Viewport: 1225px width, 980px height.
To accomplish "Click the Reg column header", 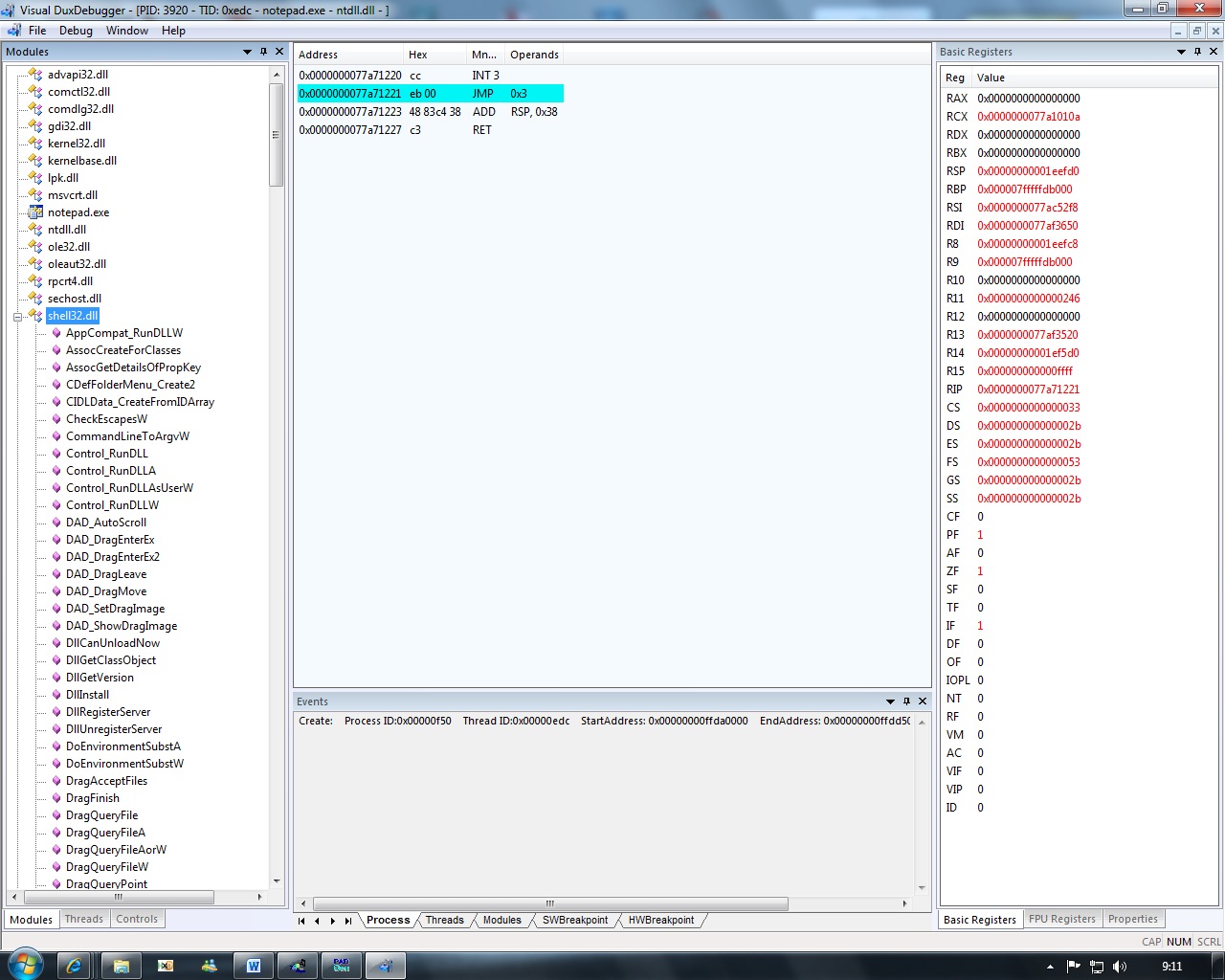I will [956, 78].
